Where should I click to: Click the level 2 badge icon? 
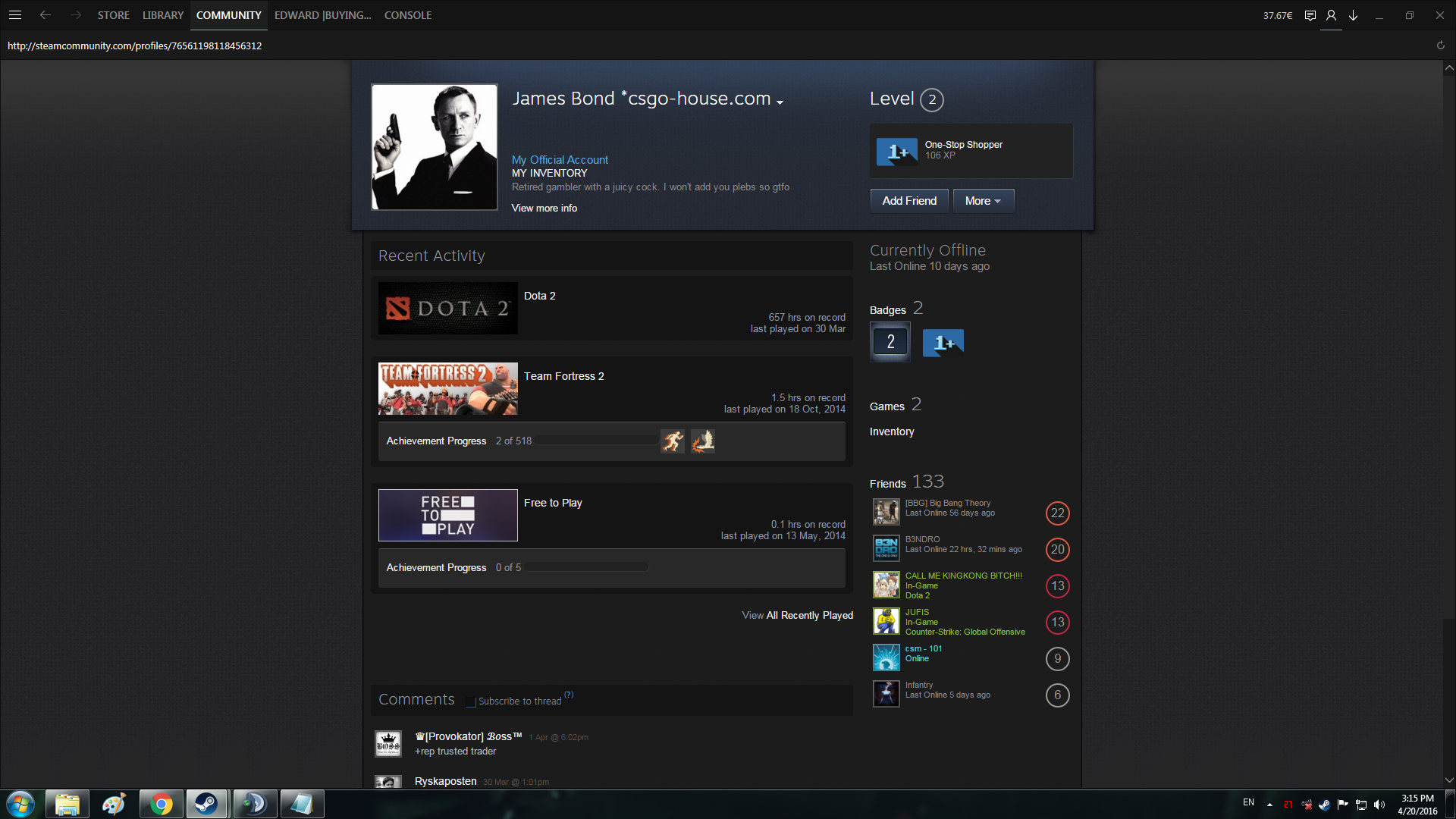coord(890,342)
